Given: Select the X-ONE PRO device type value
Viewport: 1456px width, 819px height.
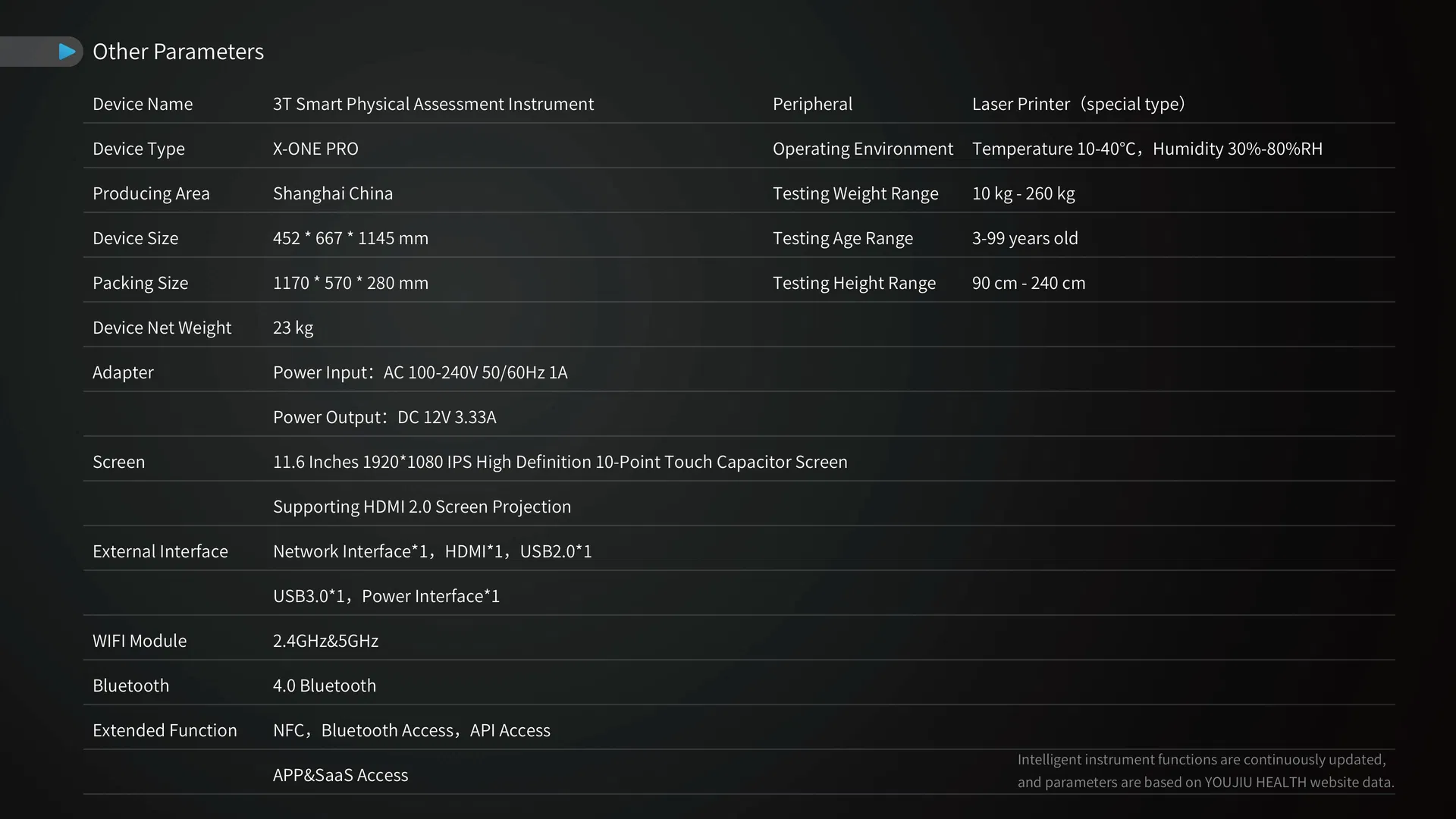Looking at the screenshot, I should 315,149.
